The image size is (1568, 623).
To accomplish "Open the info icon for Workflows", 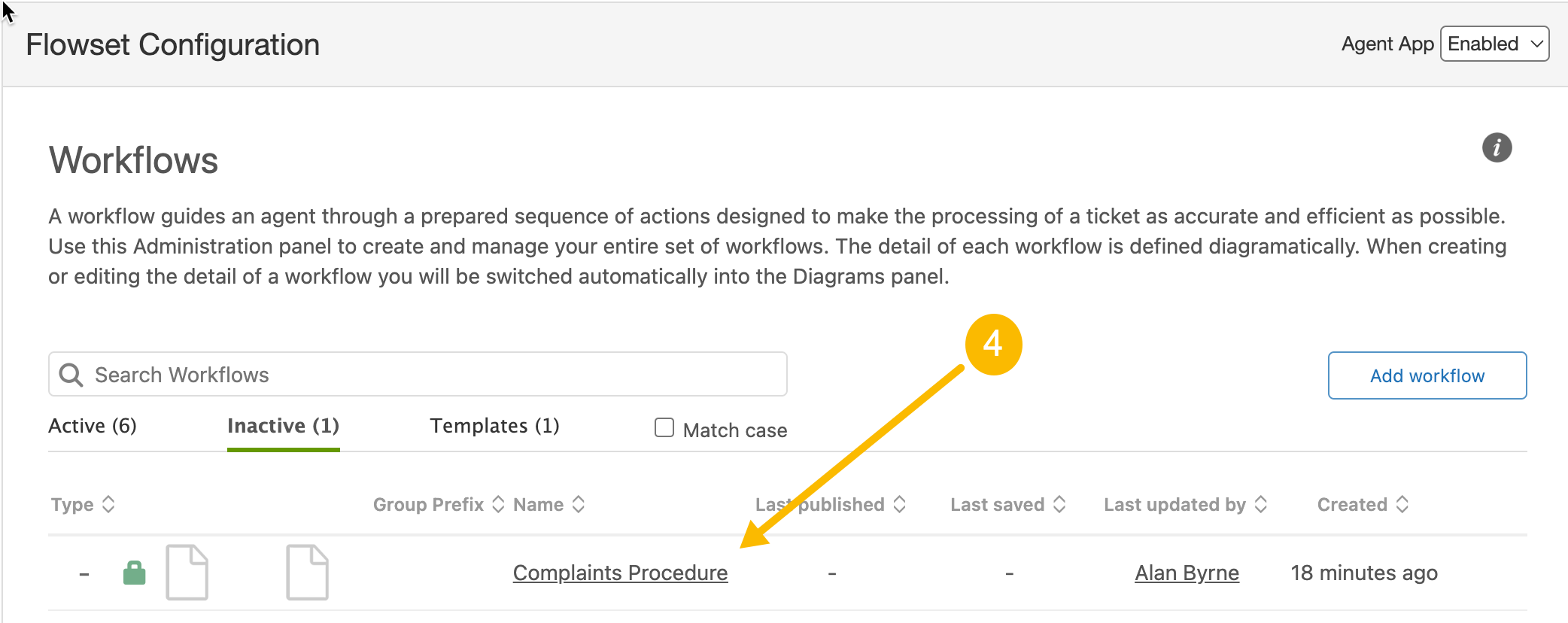I will (x=1497, y=147).
